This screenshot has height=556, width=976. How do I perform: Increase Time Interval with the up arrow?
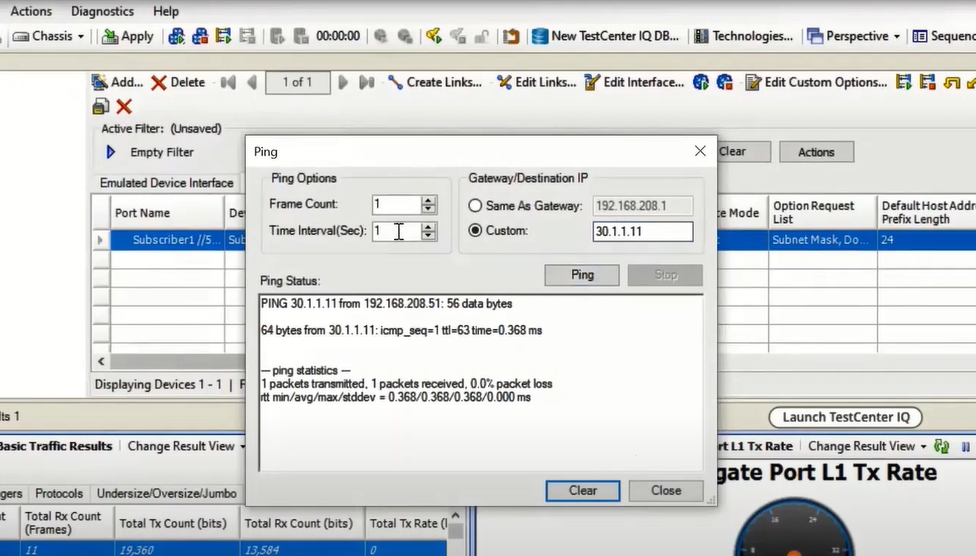pyautogui.click(x=428, y=227)
